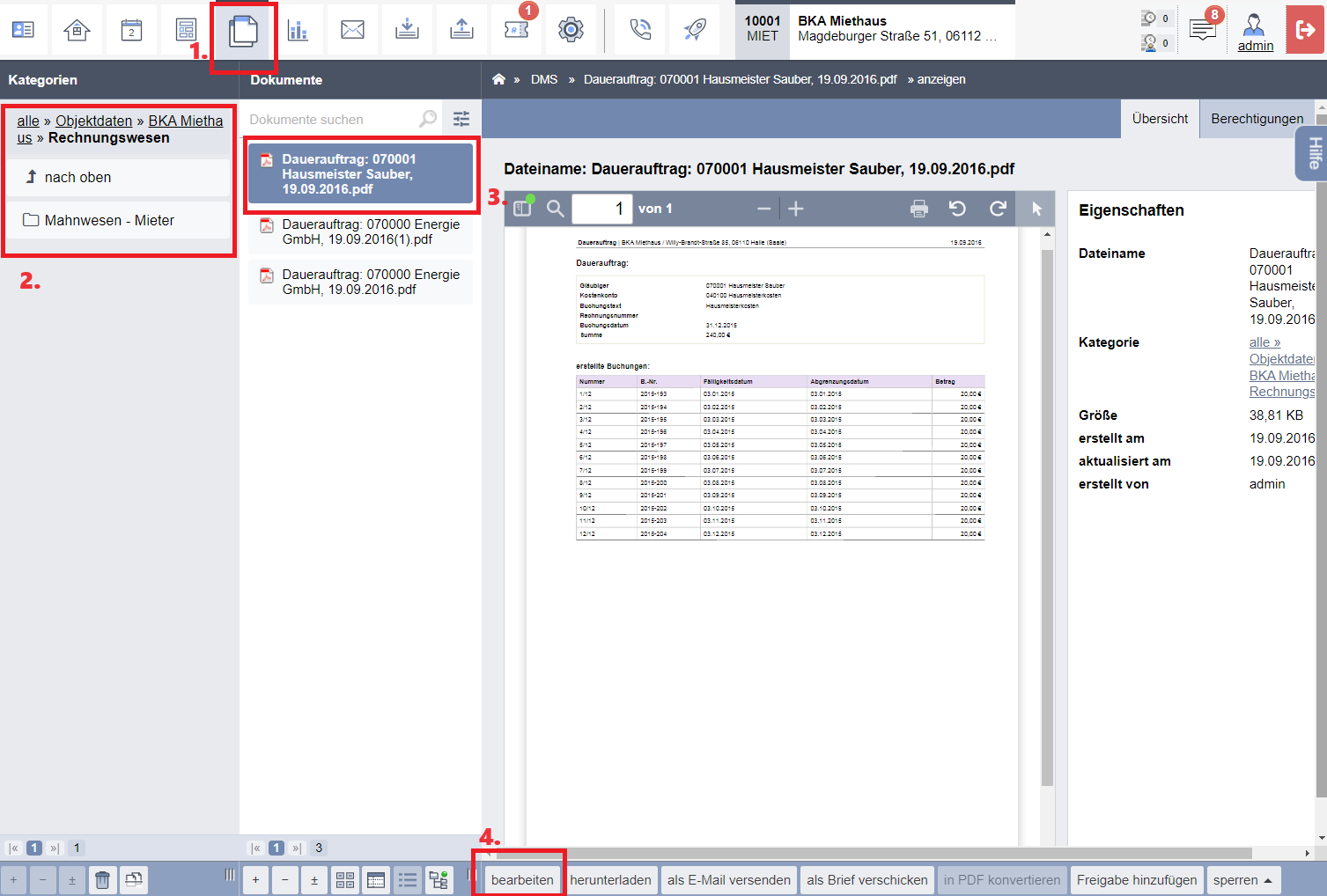
Task: Open the calculator-style accounting icon
Action: coord(186,30)
